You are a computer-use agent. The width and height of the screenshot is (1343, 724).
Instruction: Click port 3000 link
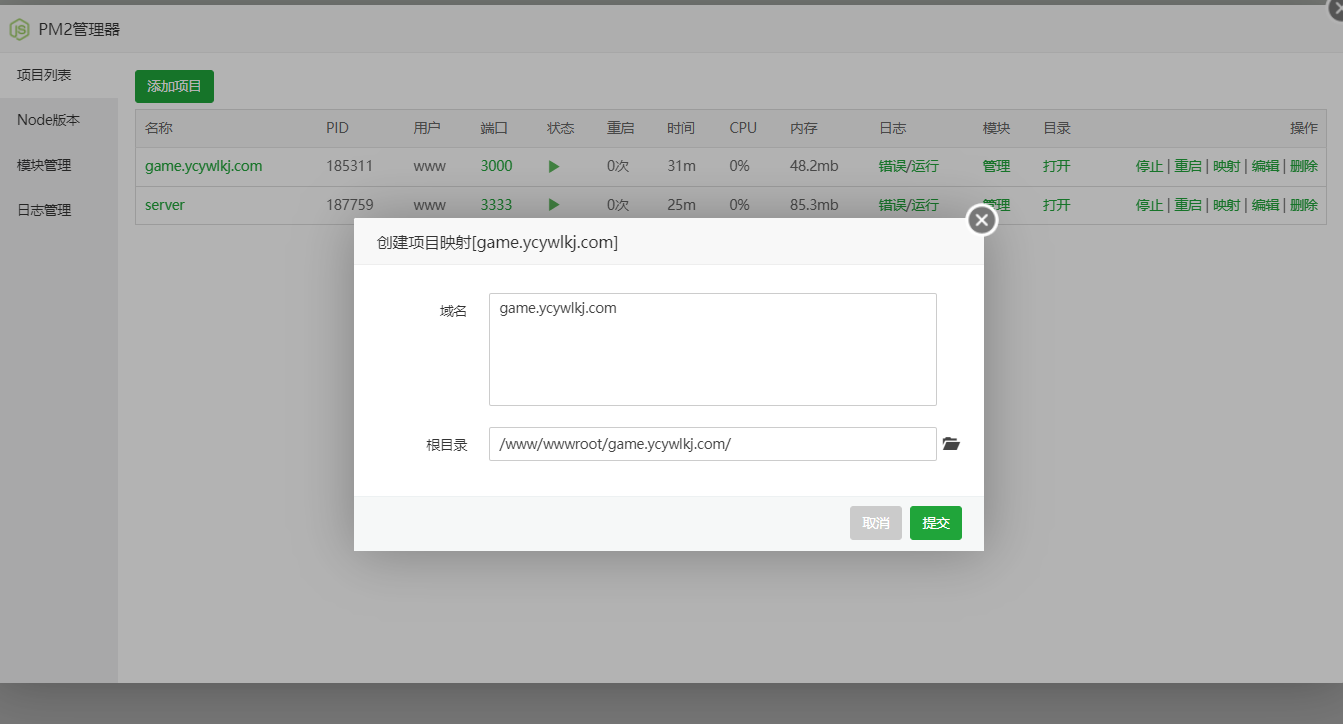click(x=496, y=167)
